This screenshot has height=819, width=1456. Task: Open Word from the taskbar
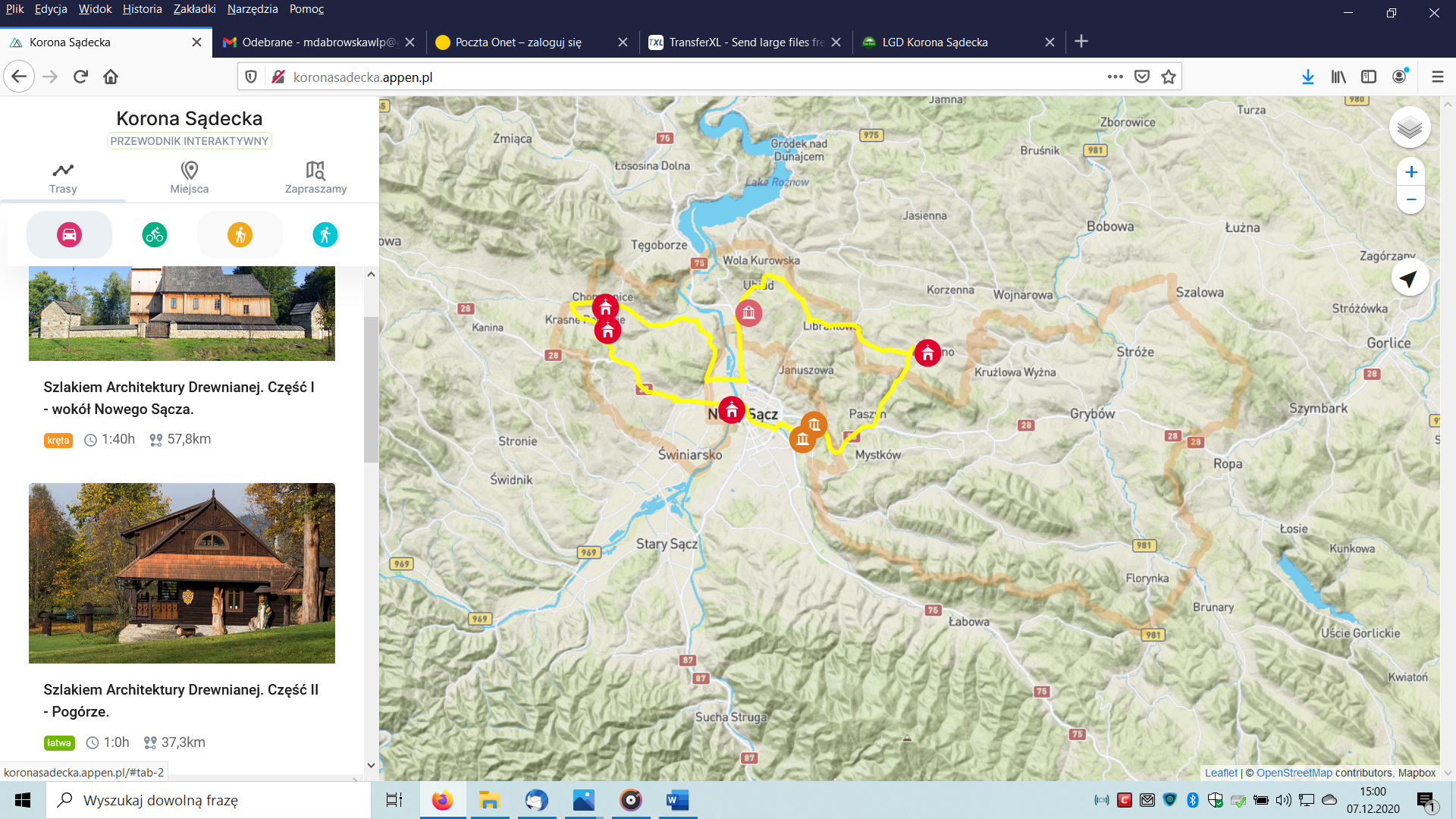pyautogui.click(x=677, y=800)
